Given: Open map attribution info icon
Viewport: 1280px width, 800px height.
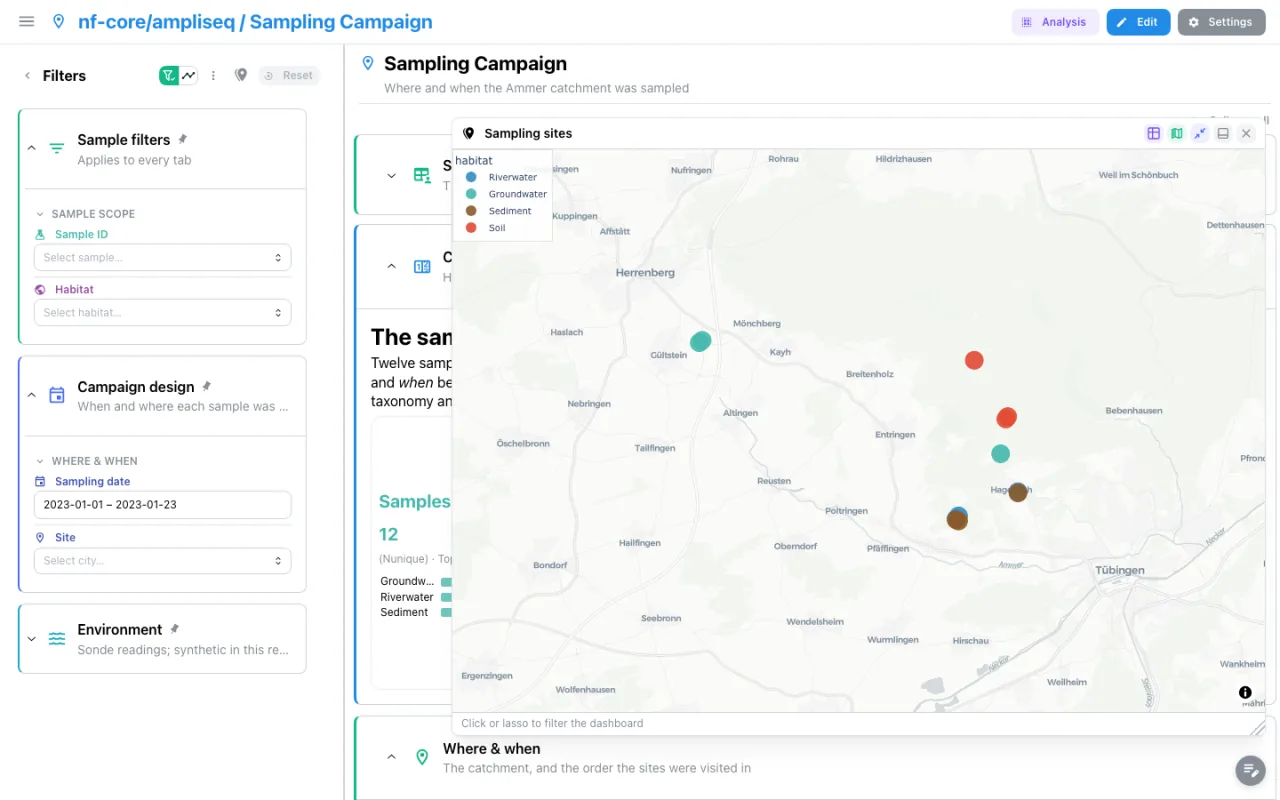Looking at the screenshot, I should 1245,692.
